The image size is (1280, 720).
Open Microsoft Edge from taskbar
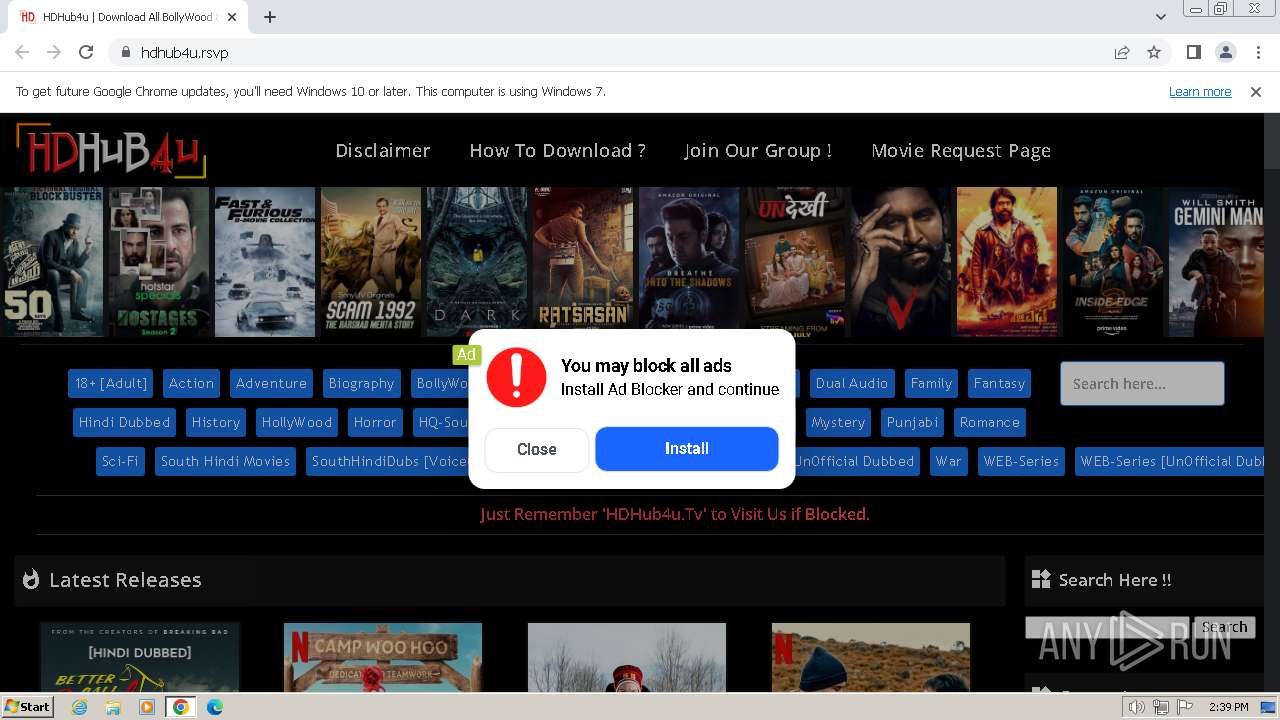coord(214,707)
